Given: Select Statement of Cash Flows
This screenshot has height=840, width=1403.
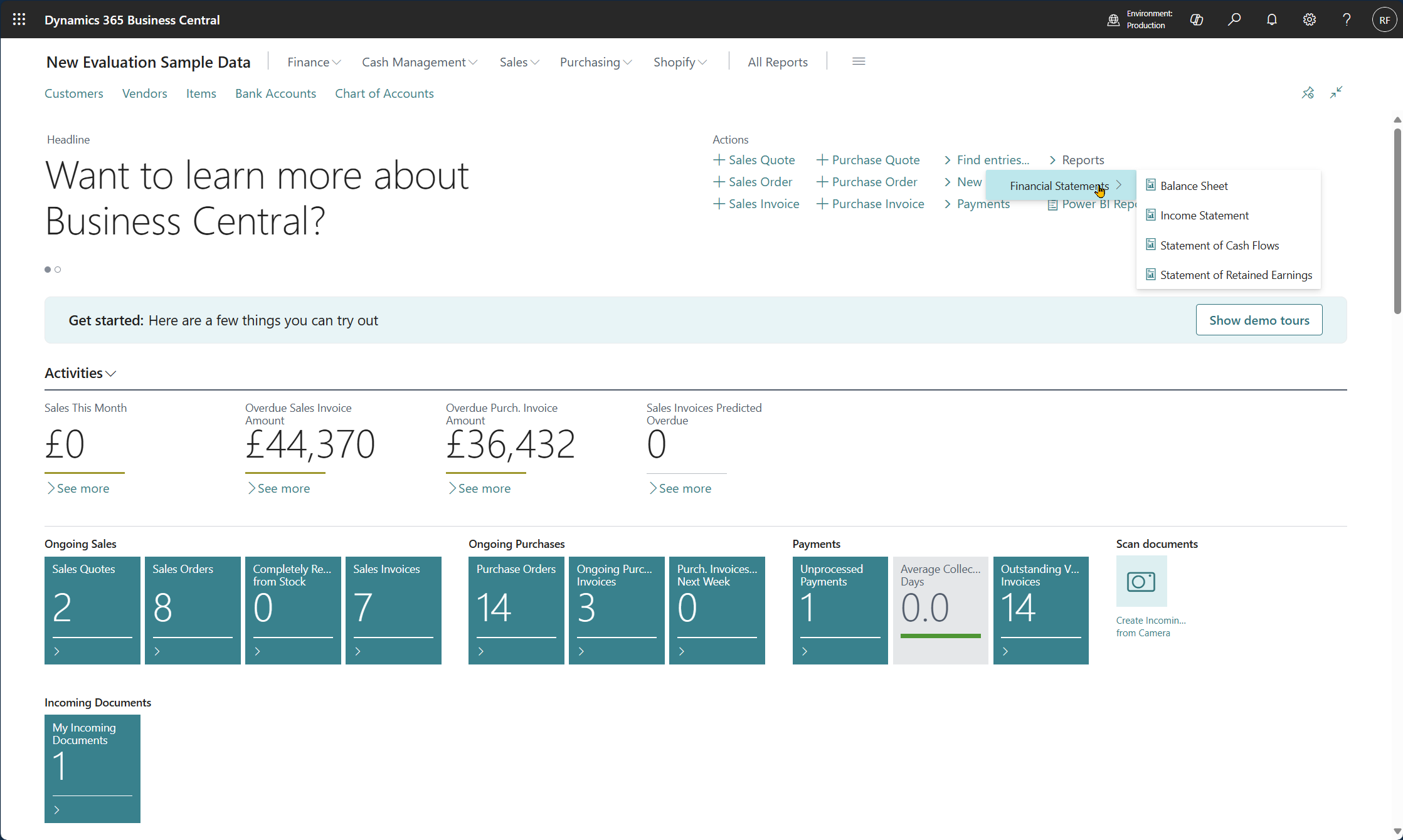Looking at the screenshot, I should click(x=1229, y=245).
